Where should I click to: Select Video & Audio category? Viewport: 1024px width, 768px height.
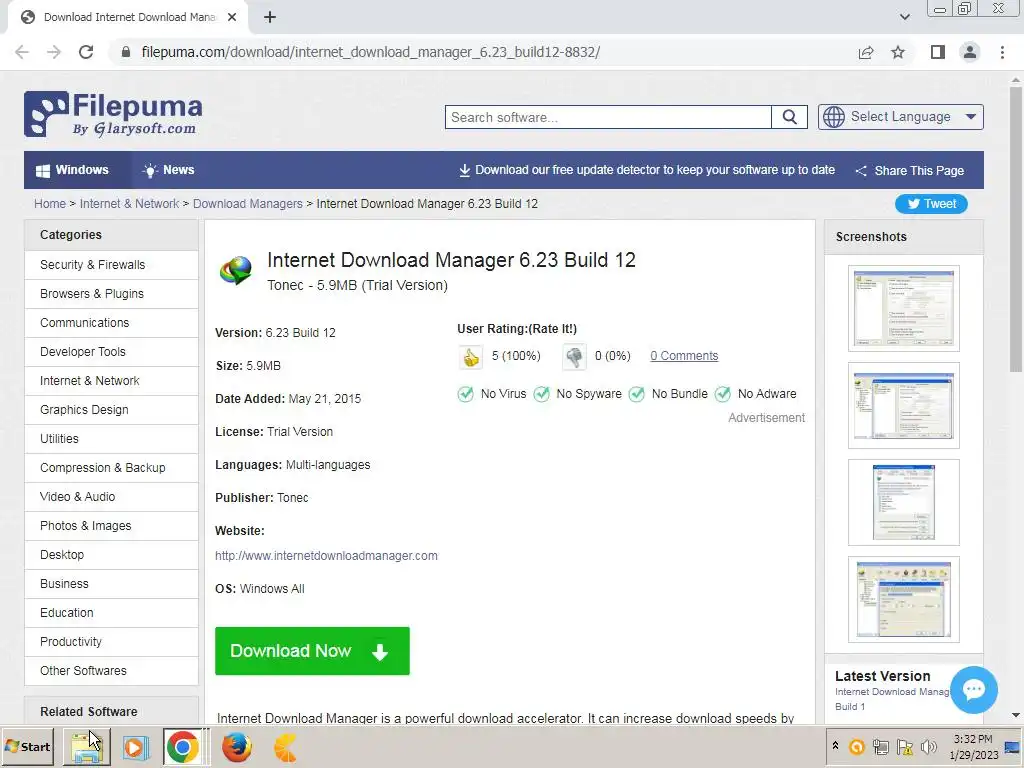point(111,497)
